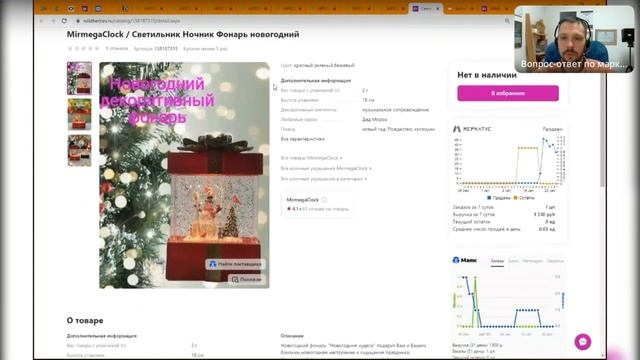Viewport: 640px width, 360px height.
Task: Click the Описание heading
Action: click(292, 336)
